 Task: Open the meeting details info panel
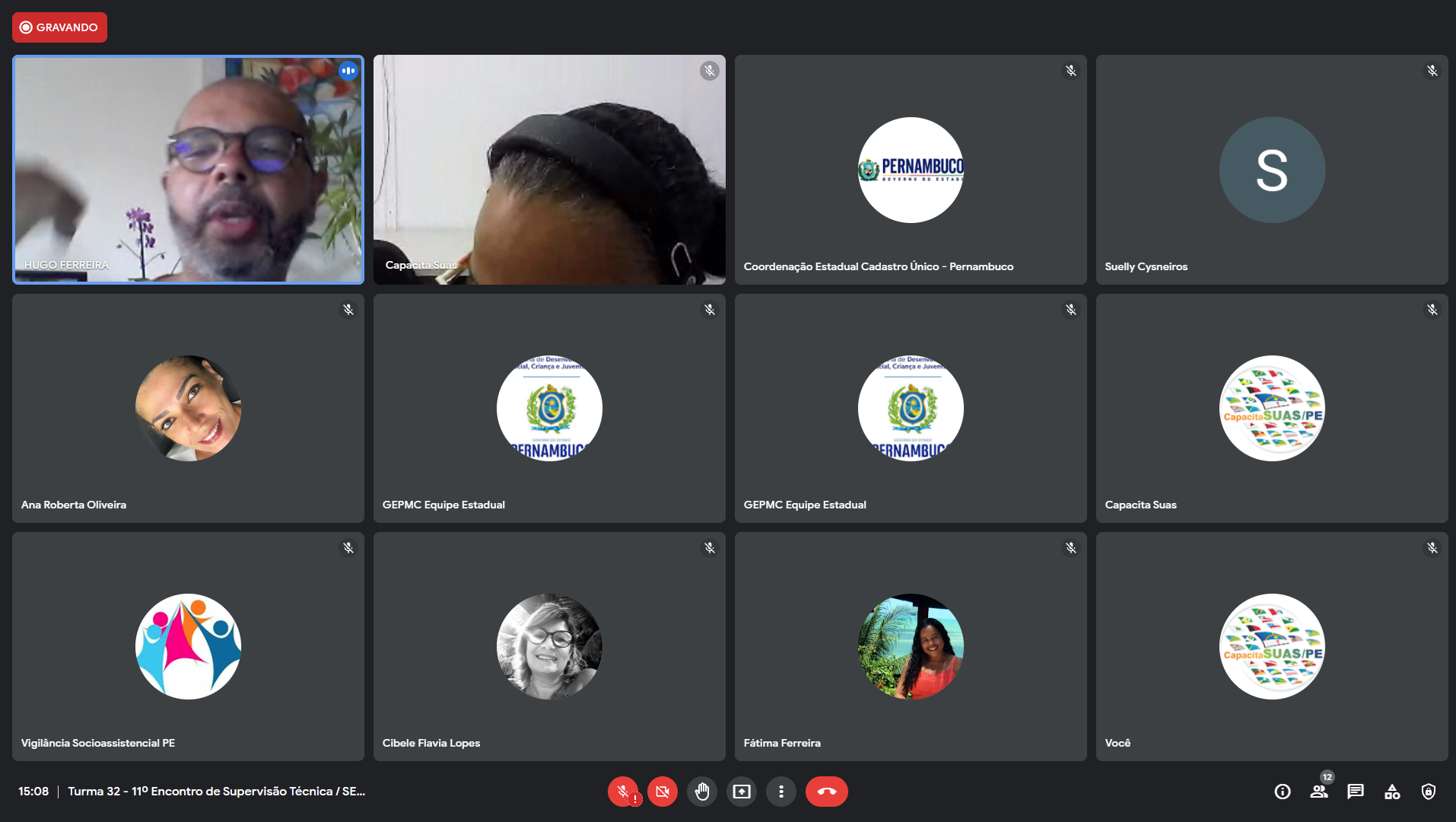1283,792
